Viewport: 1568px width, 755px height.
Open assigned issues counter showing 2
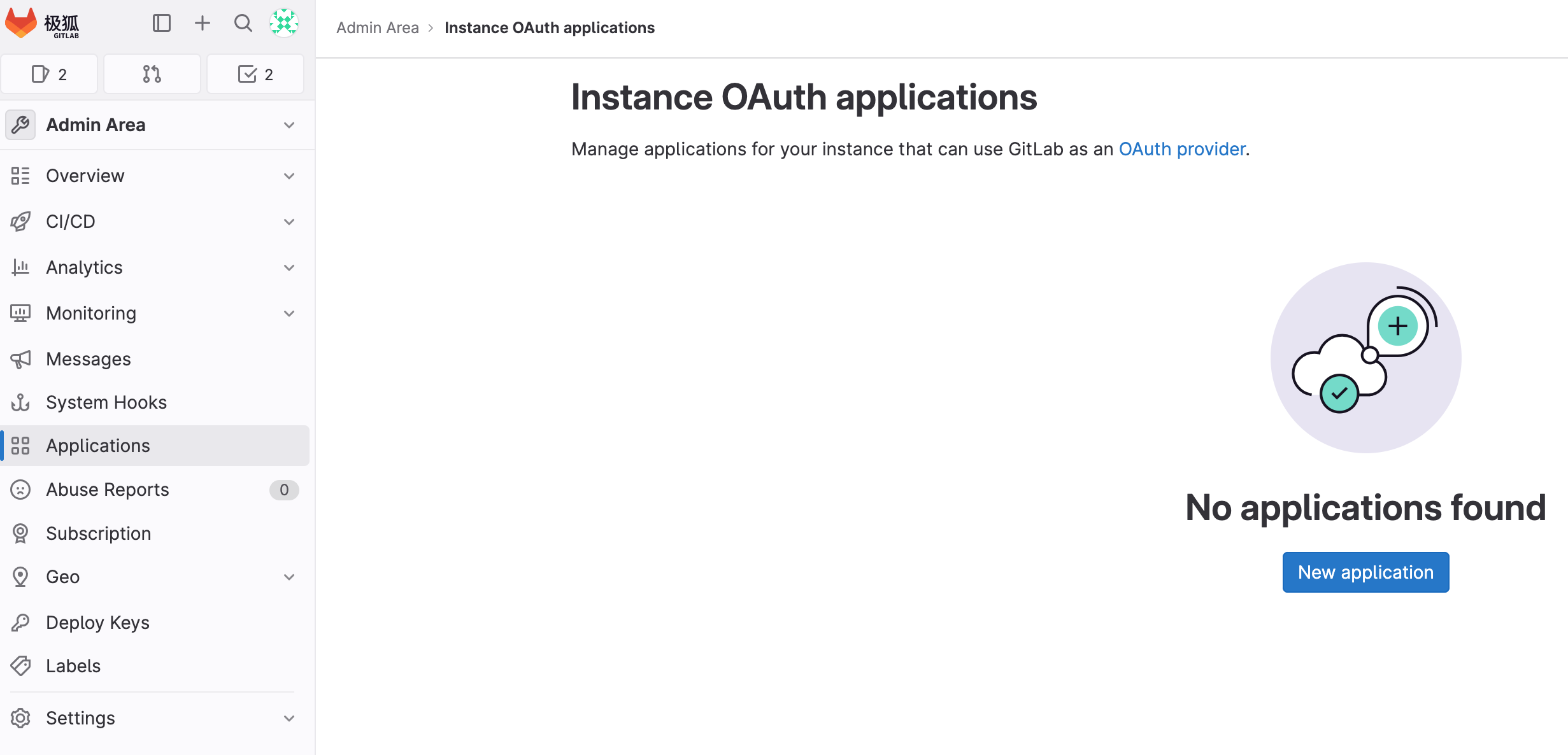click(50, 74)
